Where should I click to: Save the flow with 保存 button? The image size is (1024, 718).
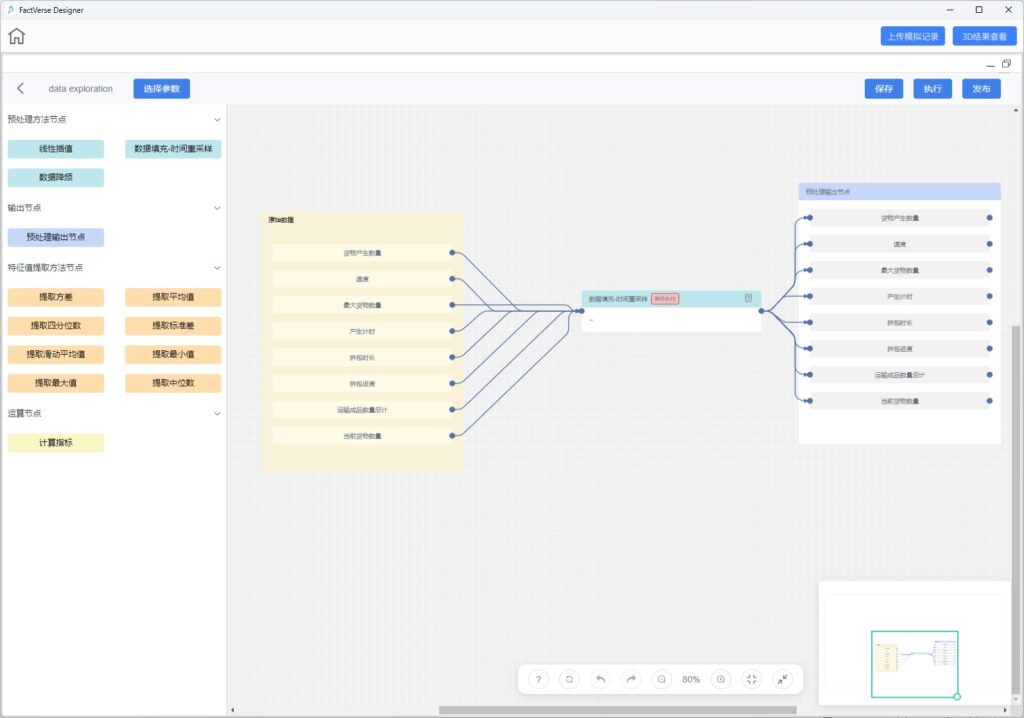pos(884,88)
